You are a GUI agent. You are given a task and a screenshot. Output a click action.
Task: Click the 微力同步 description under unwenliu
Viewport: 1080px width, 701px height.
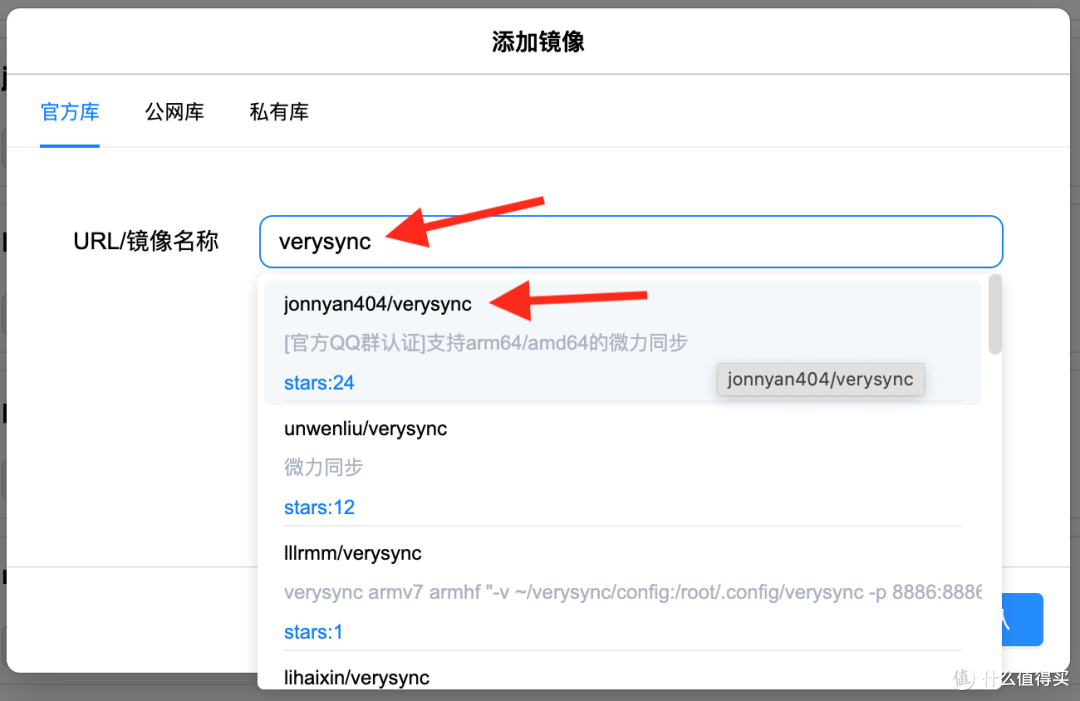coord(323,468)
